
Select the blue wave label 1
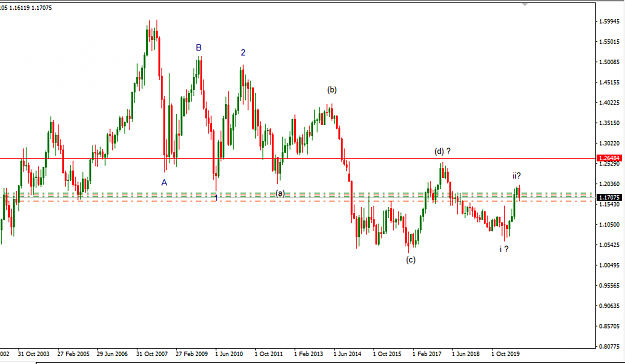(x=216, y=198)
